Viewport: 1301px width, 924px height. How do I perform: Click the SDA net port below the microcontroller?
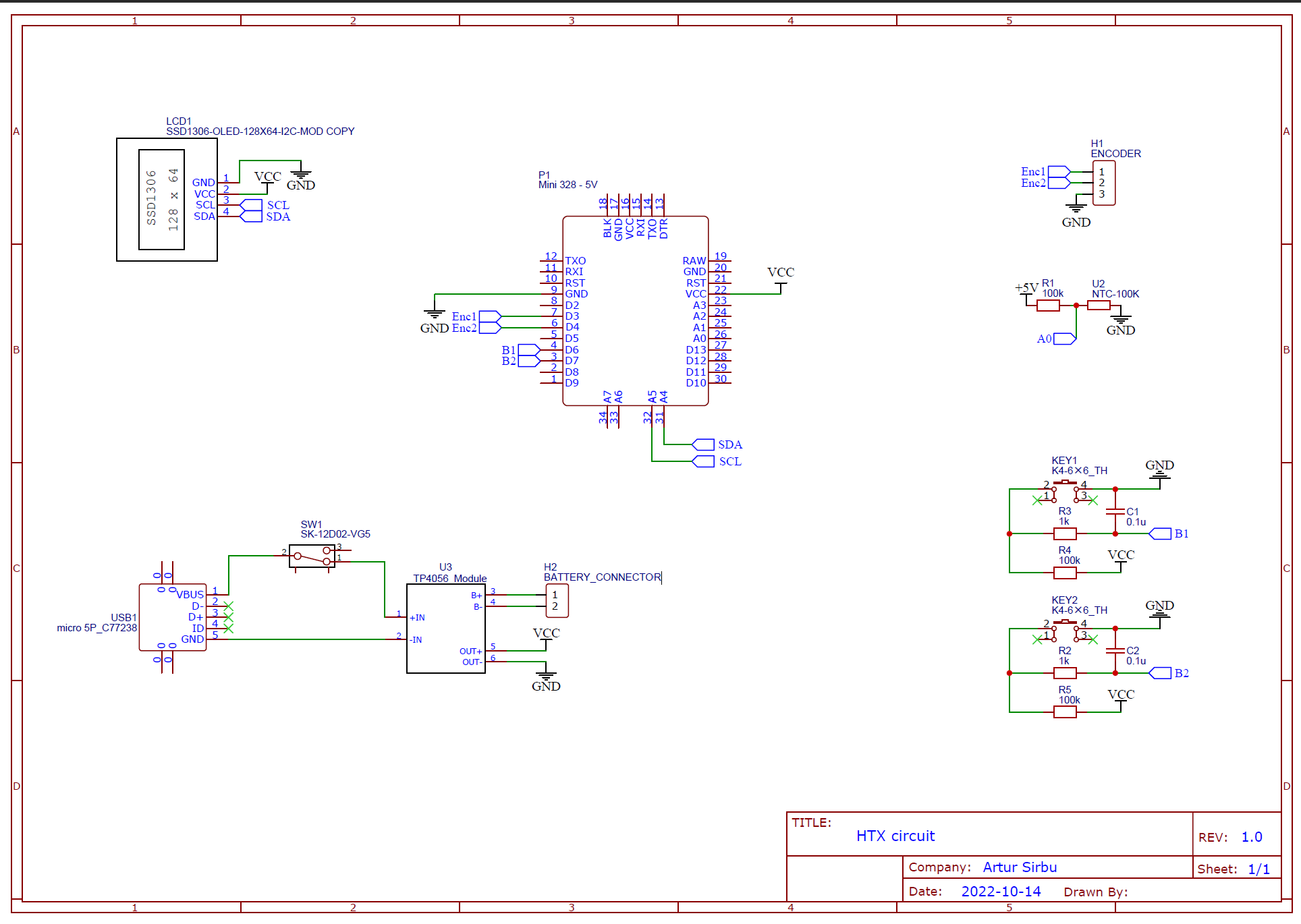pos(703,444)
